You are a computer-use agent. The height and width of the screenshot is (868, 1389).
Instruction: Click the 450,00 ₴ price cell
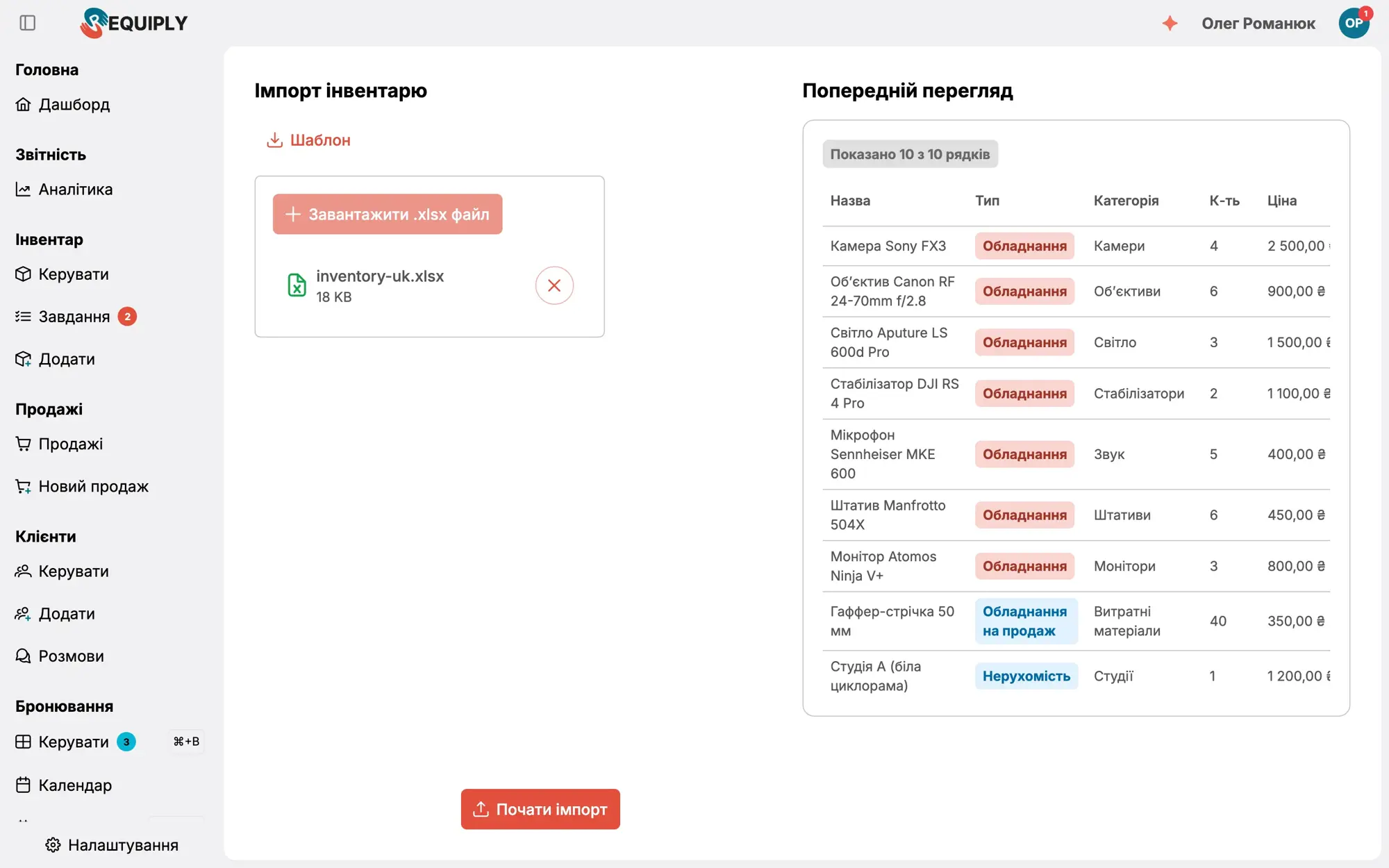tap(1297, 515)
